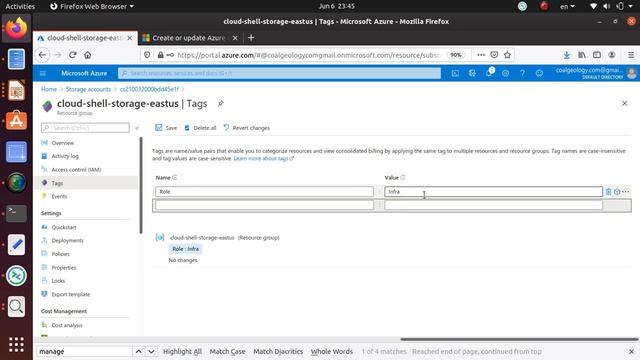Open Azure Cloud Shell icon

455,73
